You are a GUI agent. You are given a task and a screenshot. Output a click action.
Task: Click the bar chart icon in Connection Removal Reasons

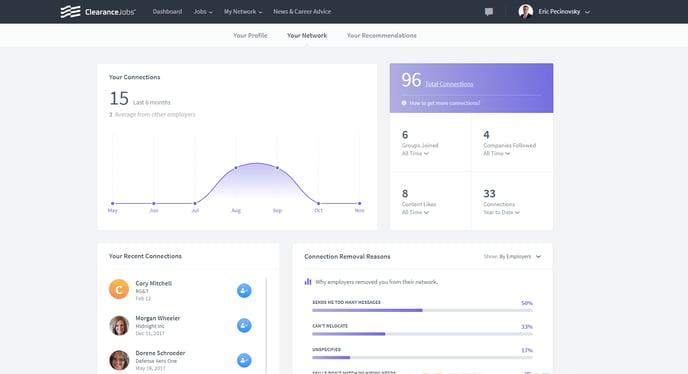[308, 281]
